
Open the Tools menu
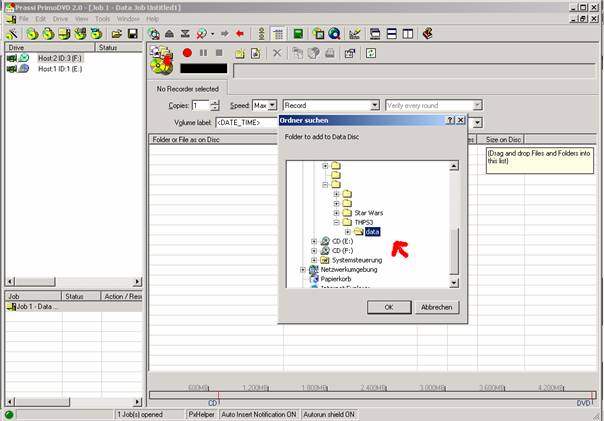(x=102, y=18)
